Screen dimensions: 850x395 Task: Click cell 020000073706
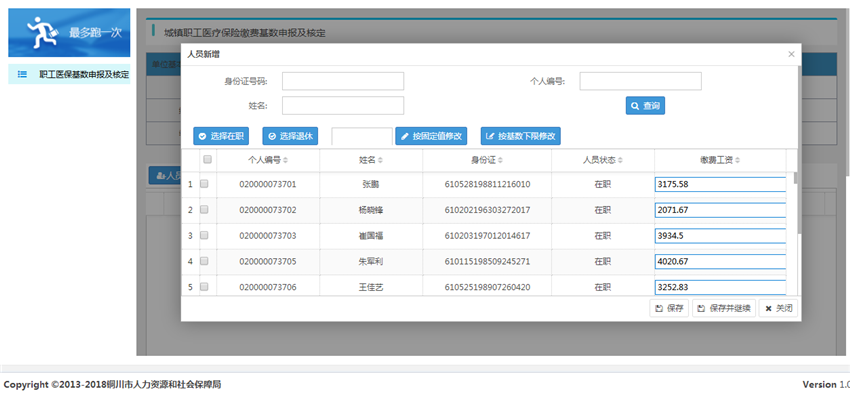click(x=268, y=287)
